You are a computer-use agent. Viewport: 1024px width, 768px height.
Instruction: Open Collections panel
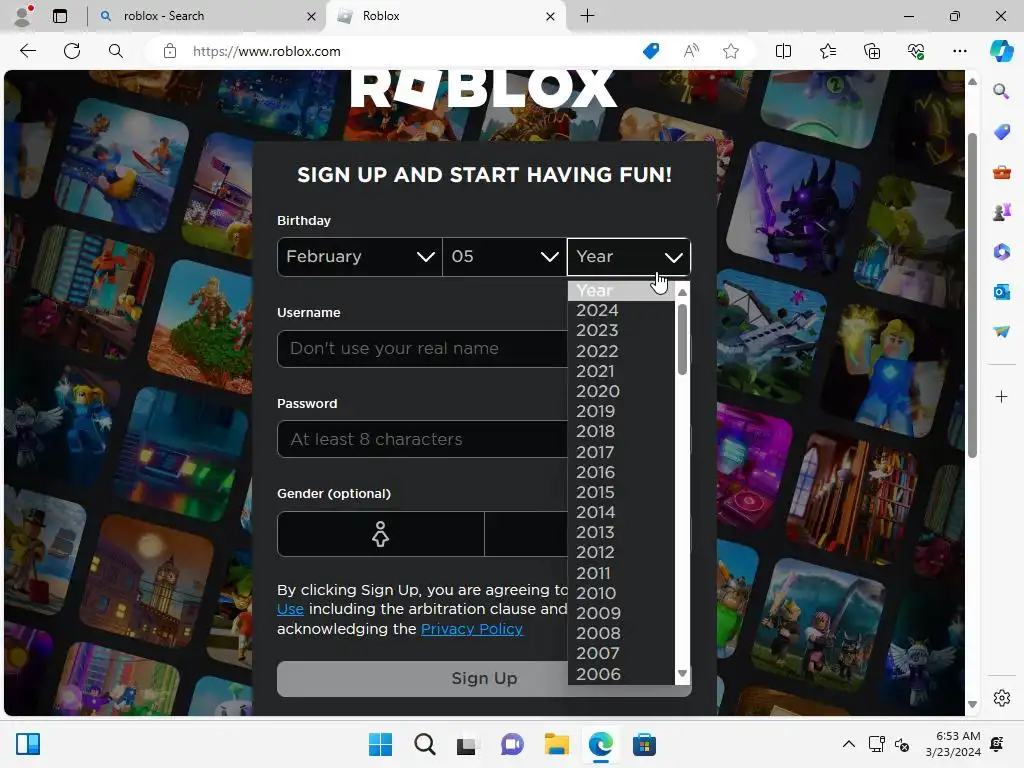point(872,51)
